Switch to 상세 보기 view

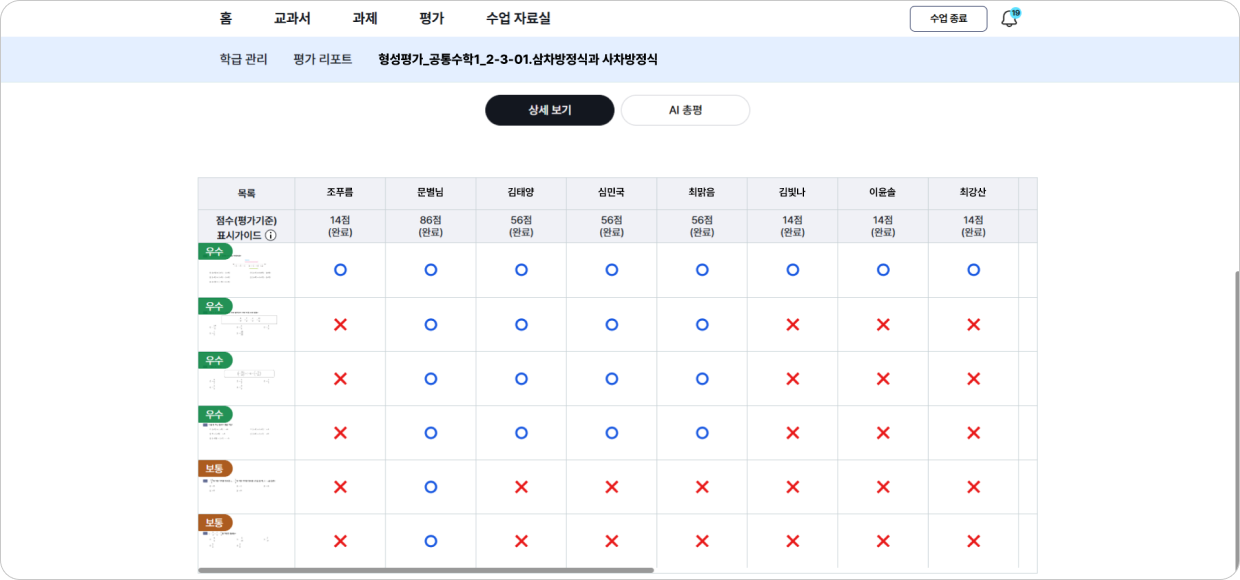click(550, 110)
